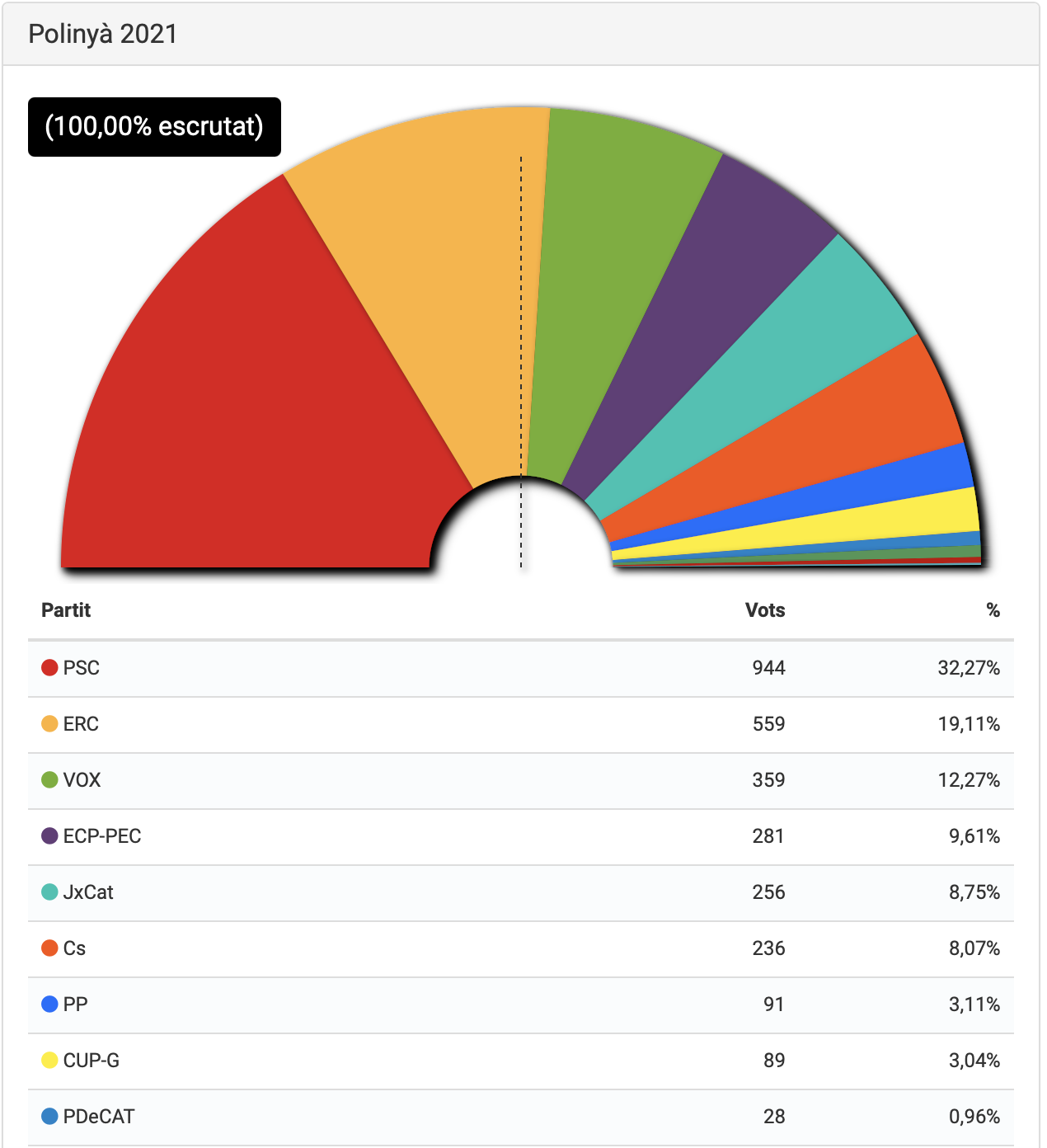Click the orange ERC legend dot
The image size is (1047, 1148).
point(49,723)
